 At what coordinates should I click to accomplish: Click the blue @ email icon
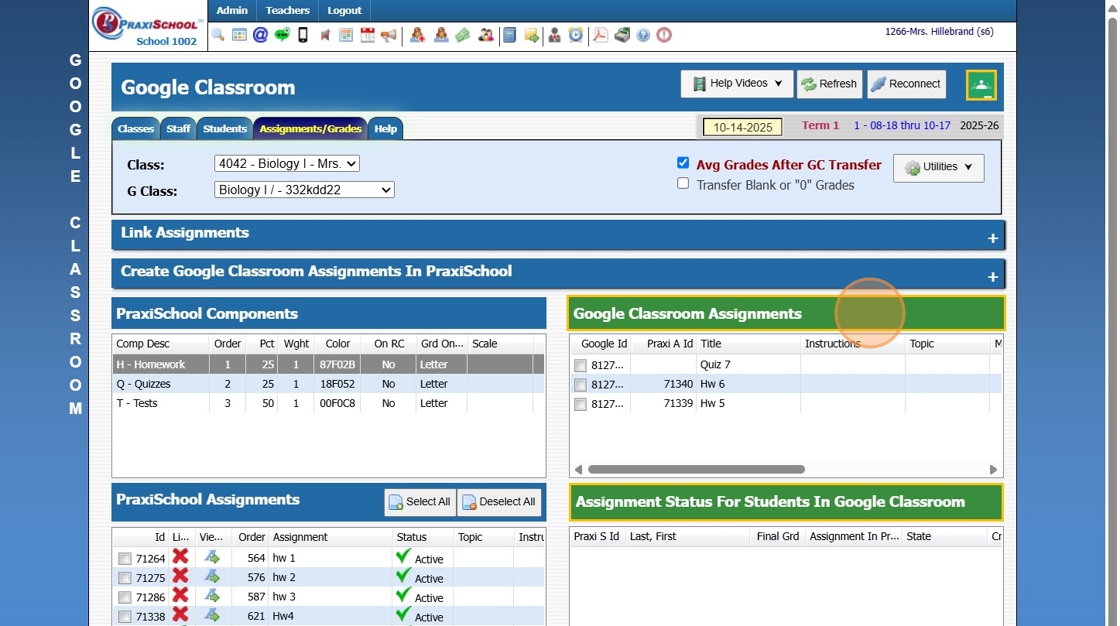pyautogui.click(x=260, y=35)
